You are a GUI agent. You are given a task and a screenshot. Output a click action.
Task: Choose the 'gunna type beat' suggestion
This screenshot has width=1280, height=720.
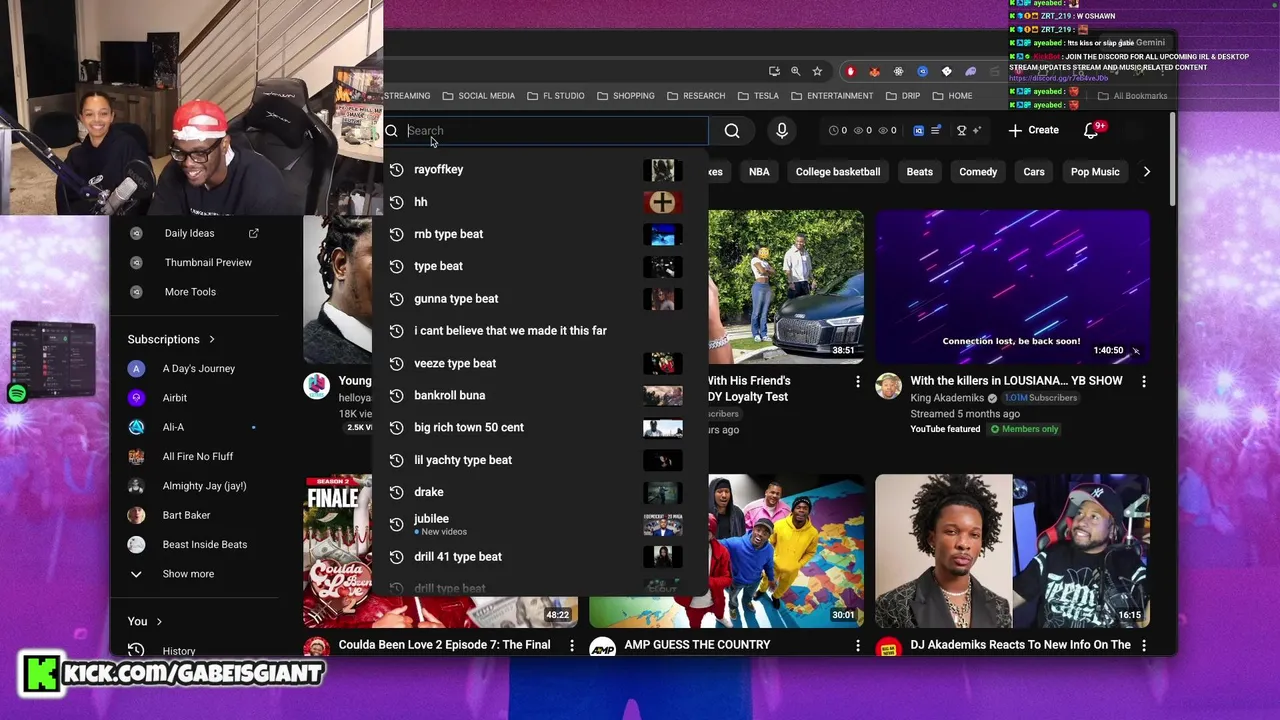538,299
